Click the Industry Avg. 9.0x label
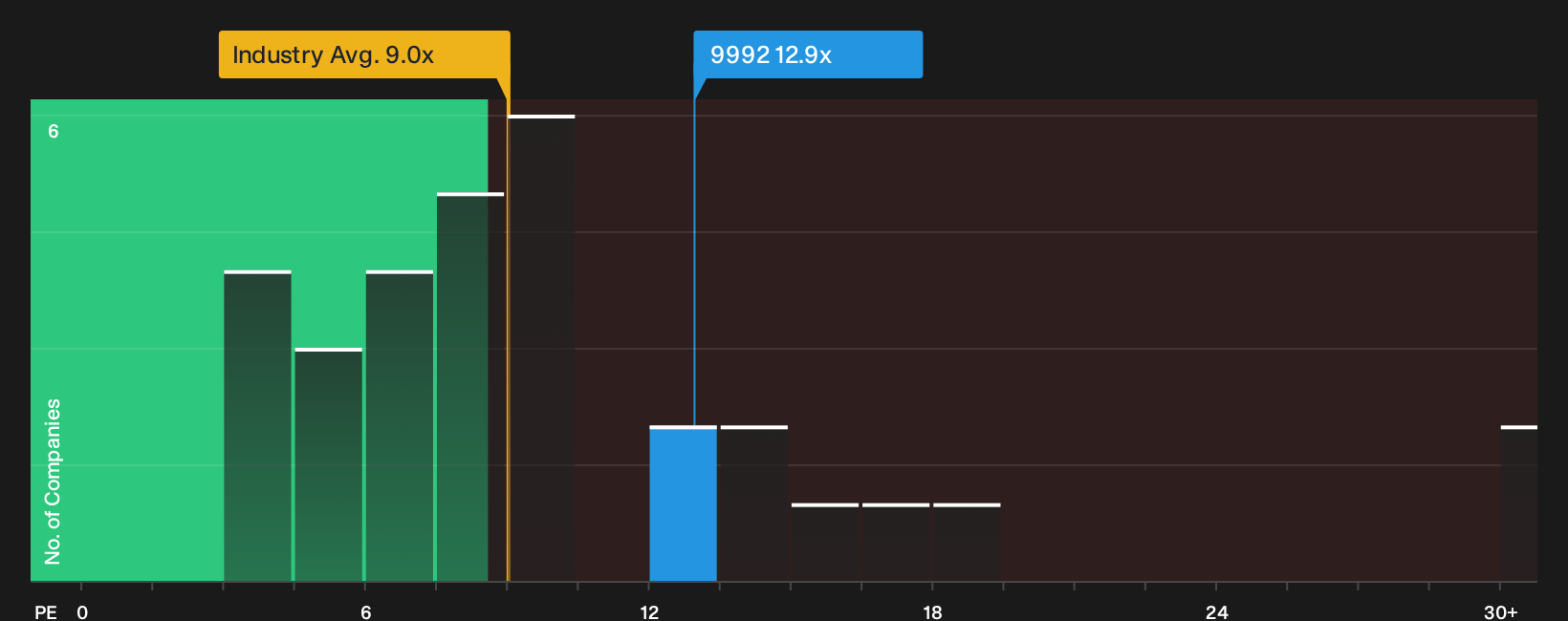Screen dimensions: 1568x621 [x=364, y=54]
